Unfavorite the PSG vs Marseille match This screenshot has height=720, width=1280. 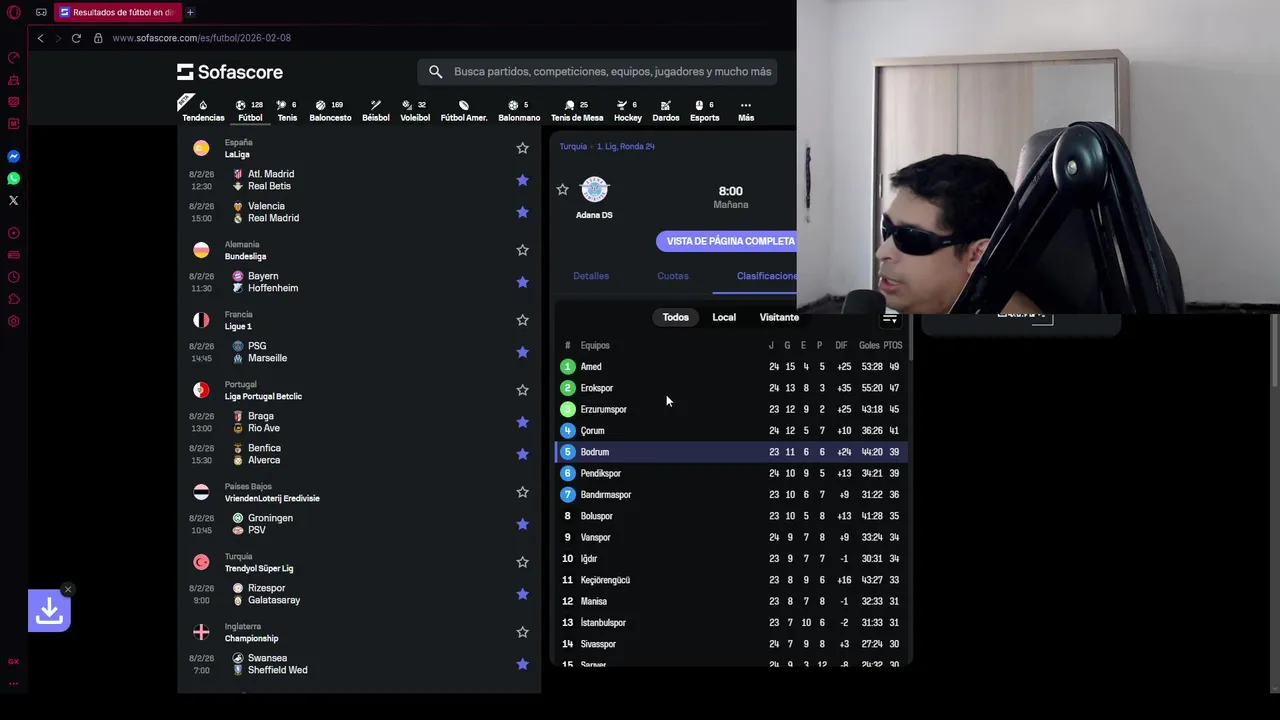522,352
